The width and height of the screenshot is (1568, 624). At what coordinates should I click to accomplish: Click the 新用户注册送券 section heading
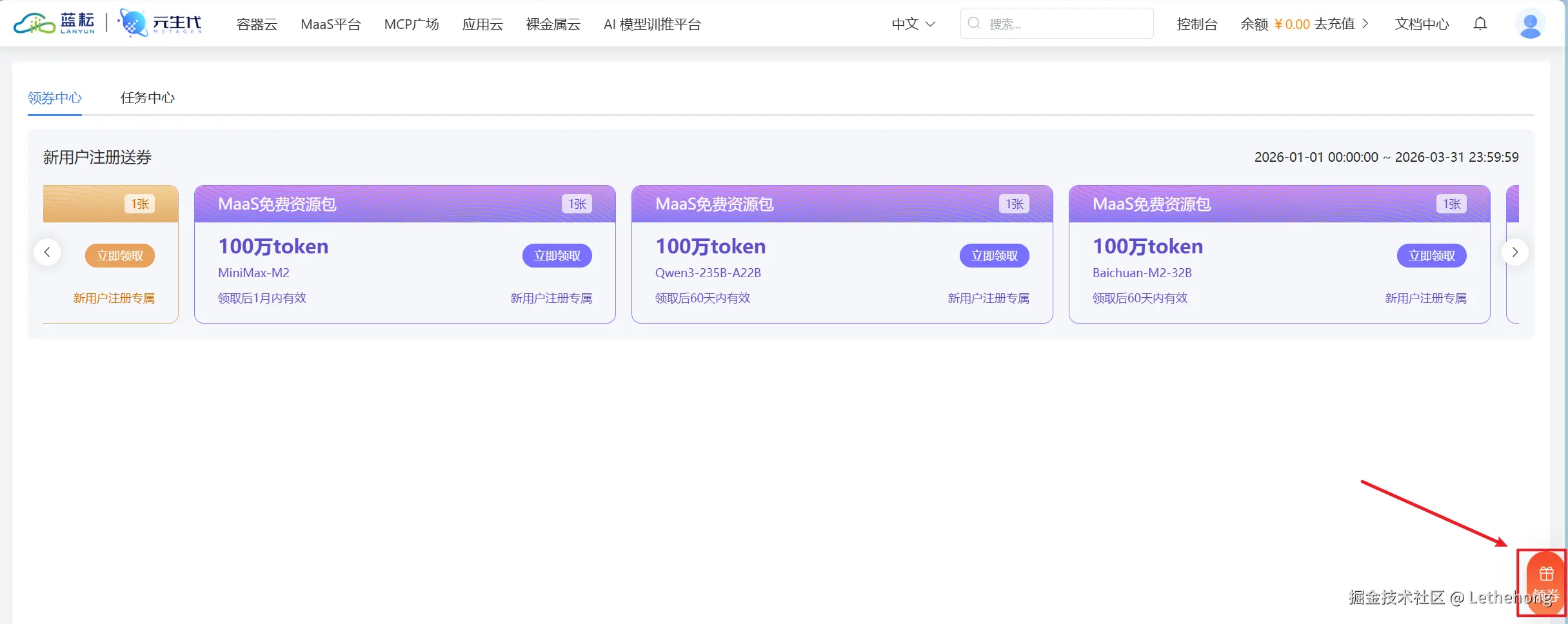coord(97,157)
